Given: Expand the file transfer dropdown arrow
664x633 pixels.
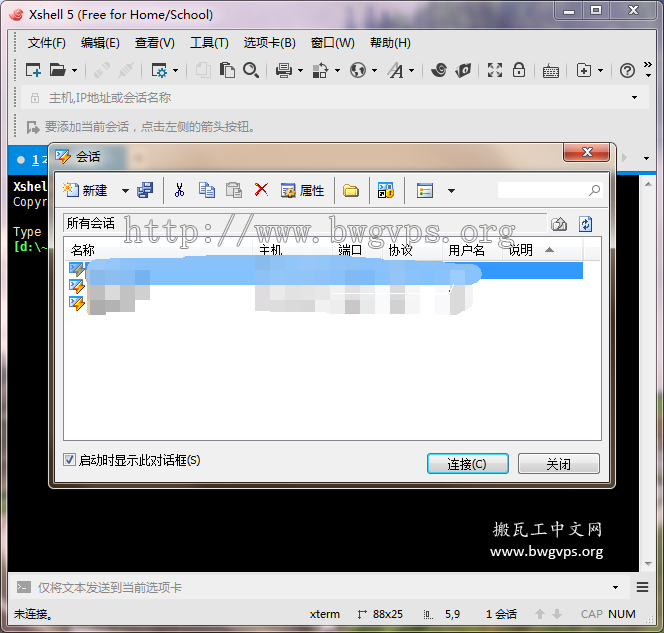Looking at the screenshot, I should point(337,70).
